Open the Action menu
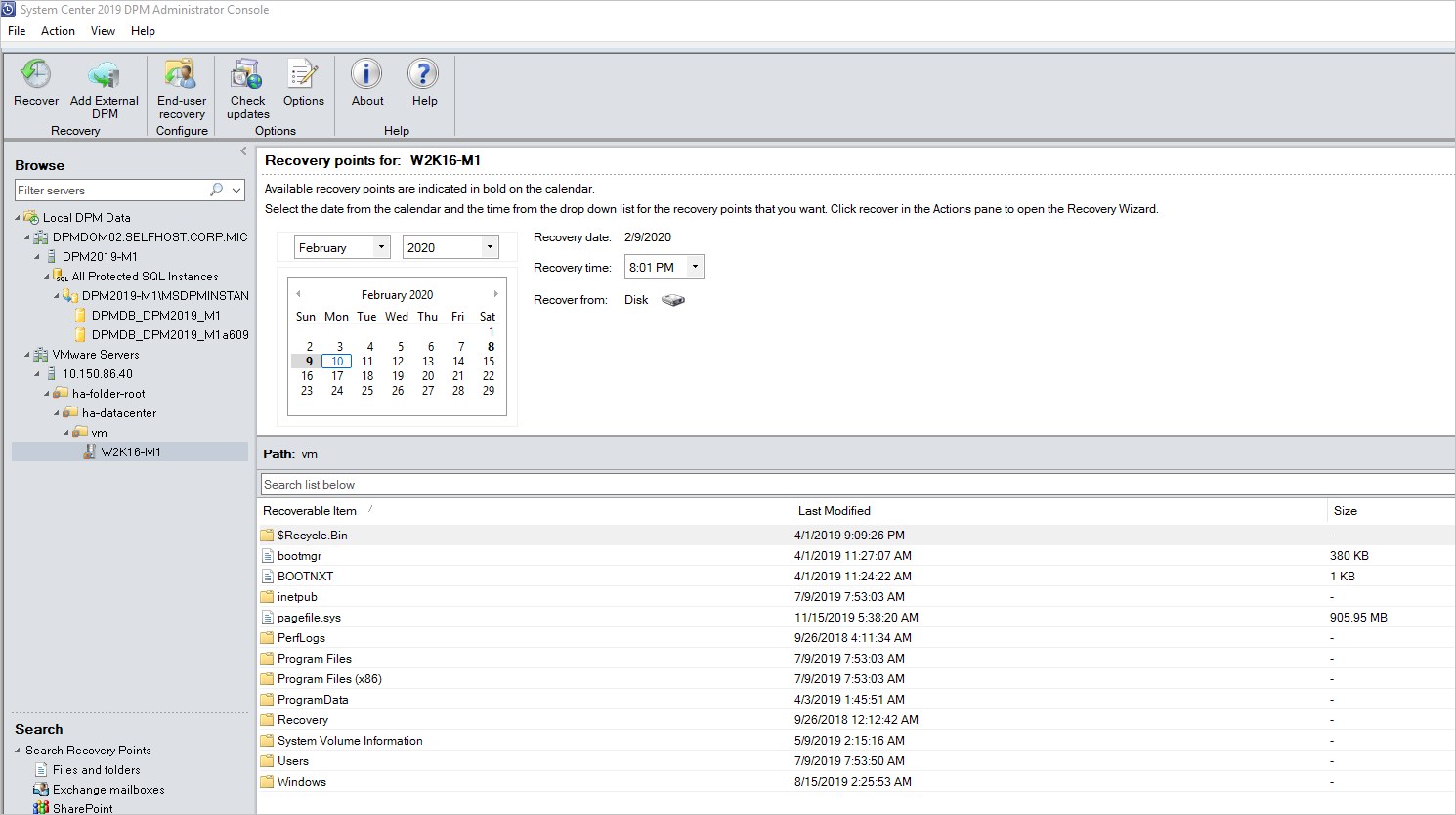 pyautogui.click(x=58, y=30)
